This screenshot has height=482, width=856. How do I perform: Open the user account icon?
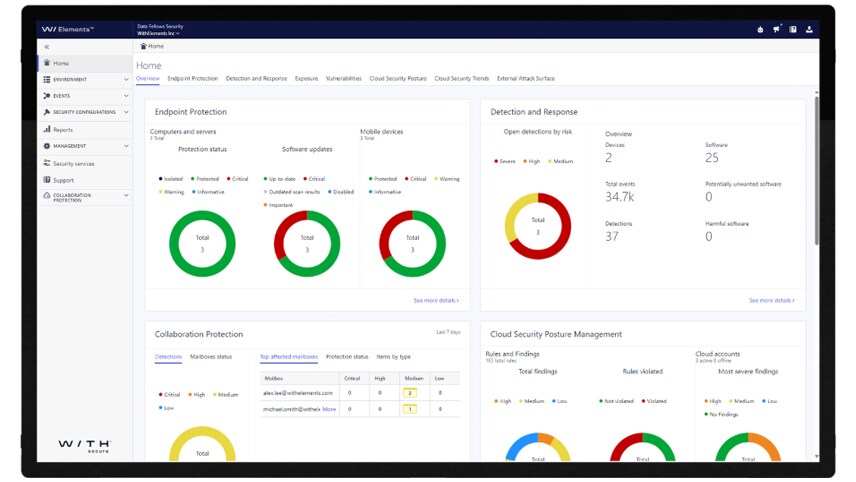(x=809, y=29)
